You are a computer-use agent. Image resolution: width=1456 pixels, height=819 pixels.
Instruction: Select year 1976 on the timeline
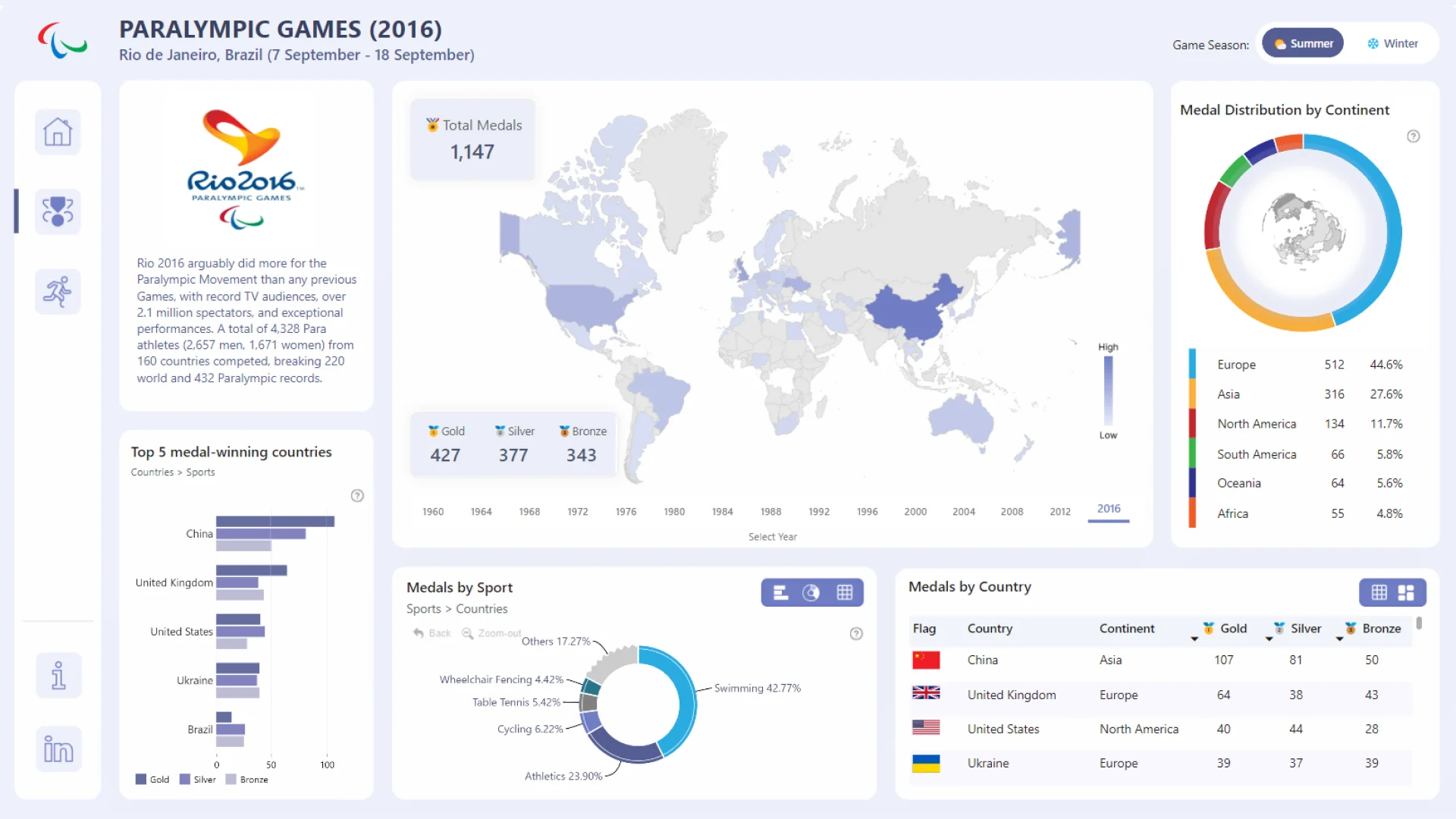[x=626, y=512]
